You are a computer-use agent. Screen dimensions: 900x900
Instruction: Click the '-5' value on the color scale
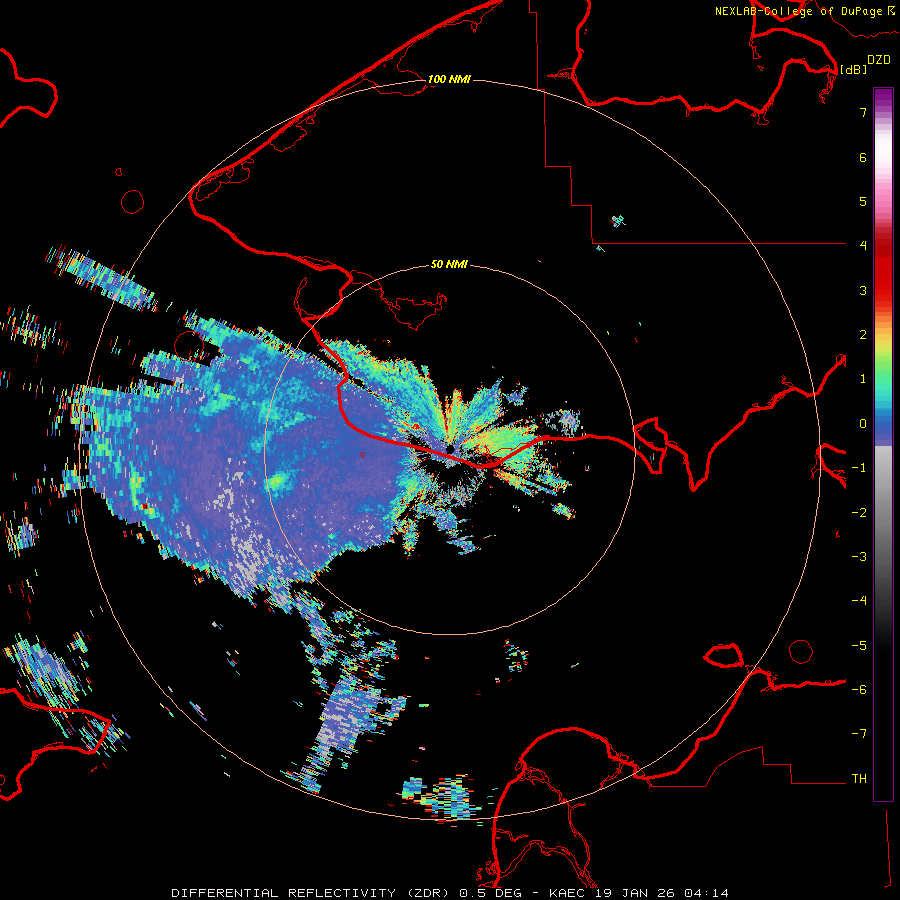pyautogui.click(x=859, y=646)
